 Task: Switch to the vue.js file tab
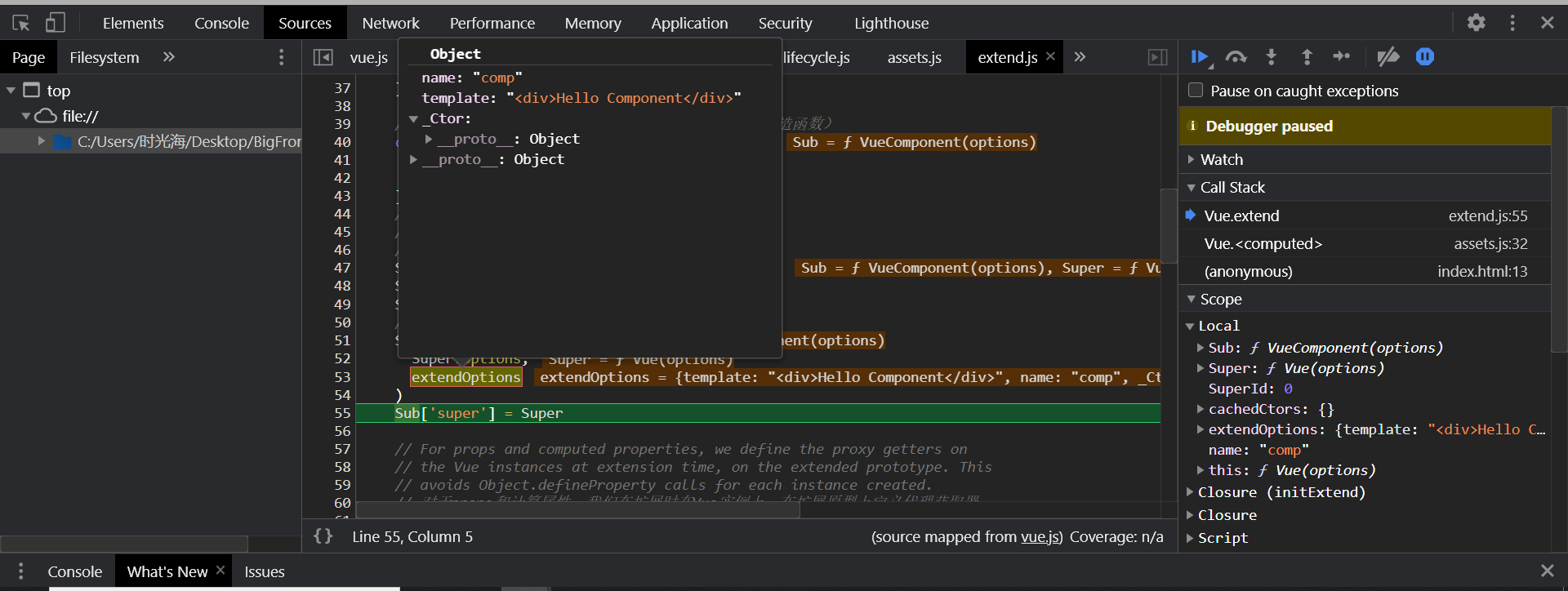point(368,57)
